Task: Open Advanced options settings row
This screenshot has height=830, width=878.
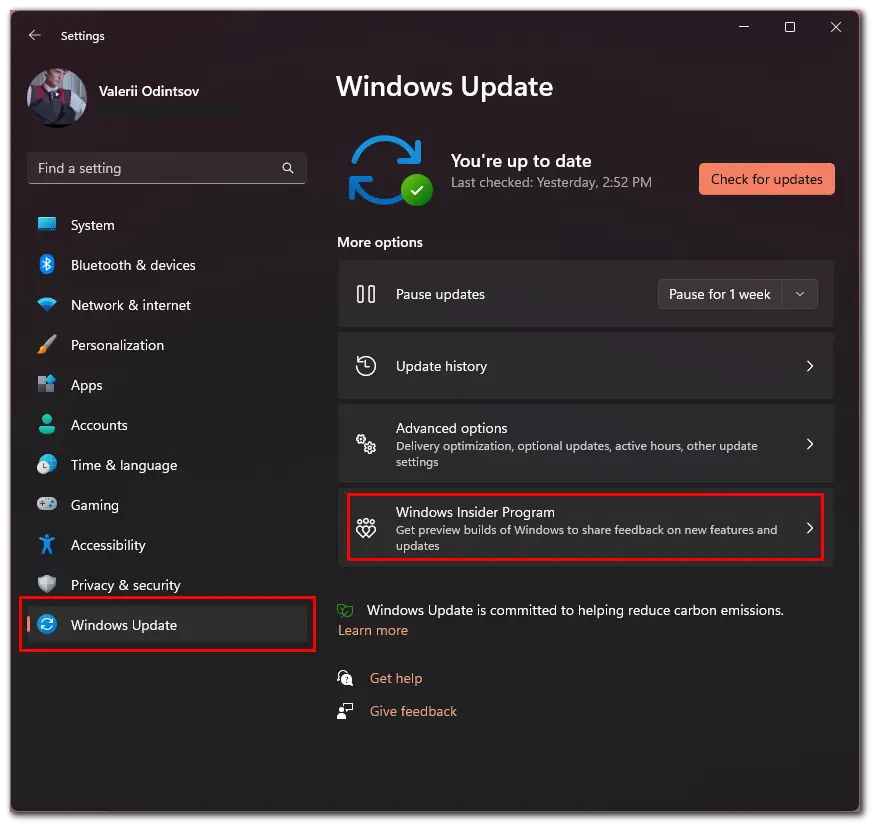Action: tap(586, 444)
